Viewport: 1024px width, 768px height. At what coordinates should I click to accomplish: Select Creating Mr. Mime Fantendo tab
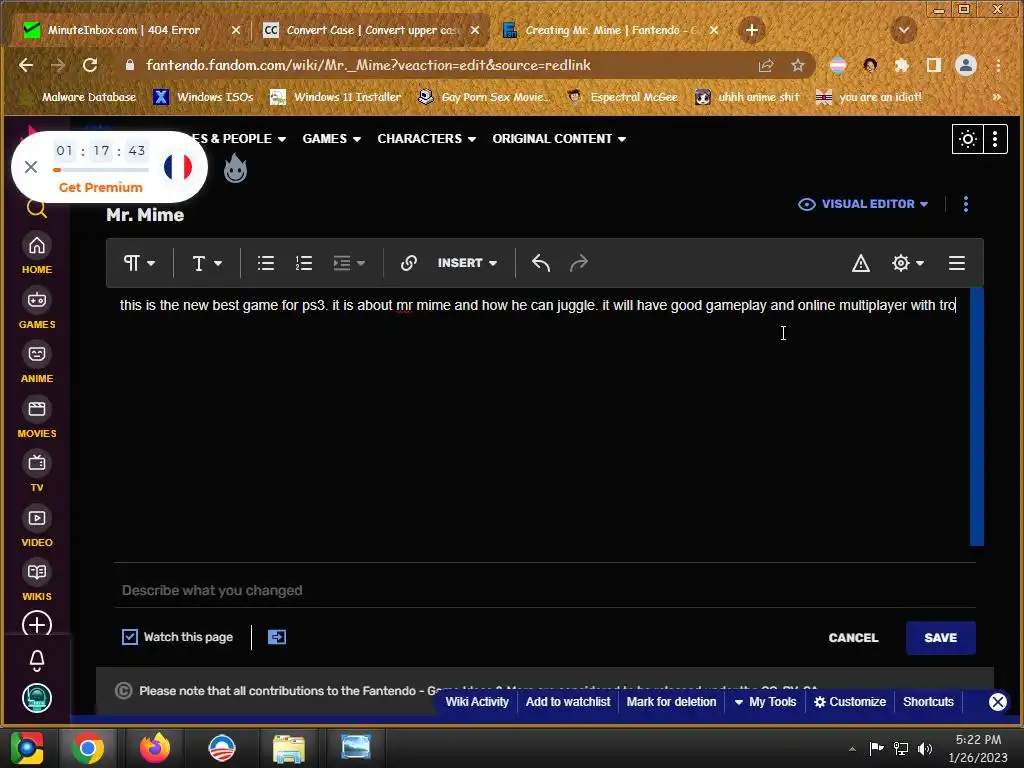(609, 30)
